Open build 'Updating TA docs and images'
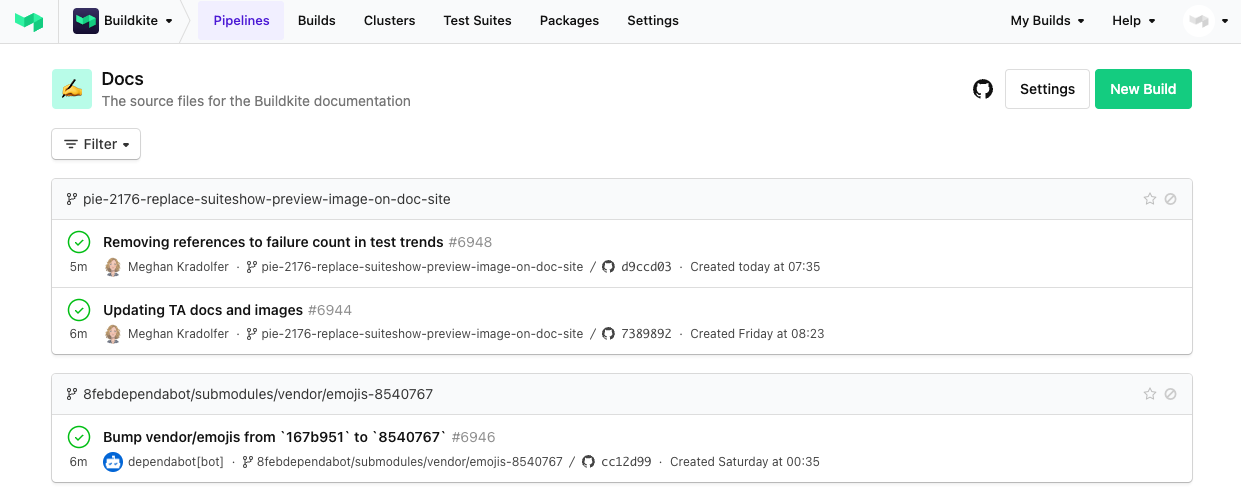This screenshot has height=496, width=1241. (x=203, y=310)
